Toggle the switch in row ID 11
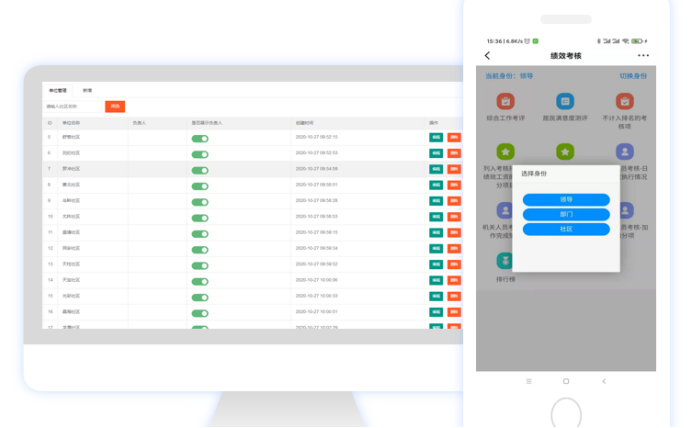The width and height of the screenshot is (692, 428). 200,234
